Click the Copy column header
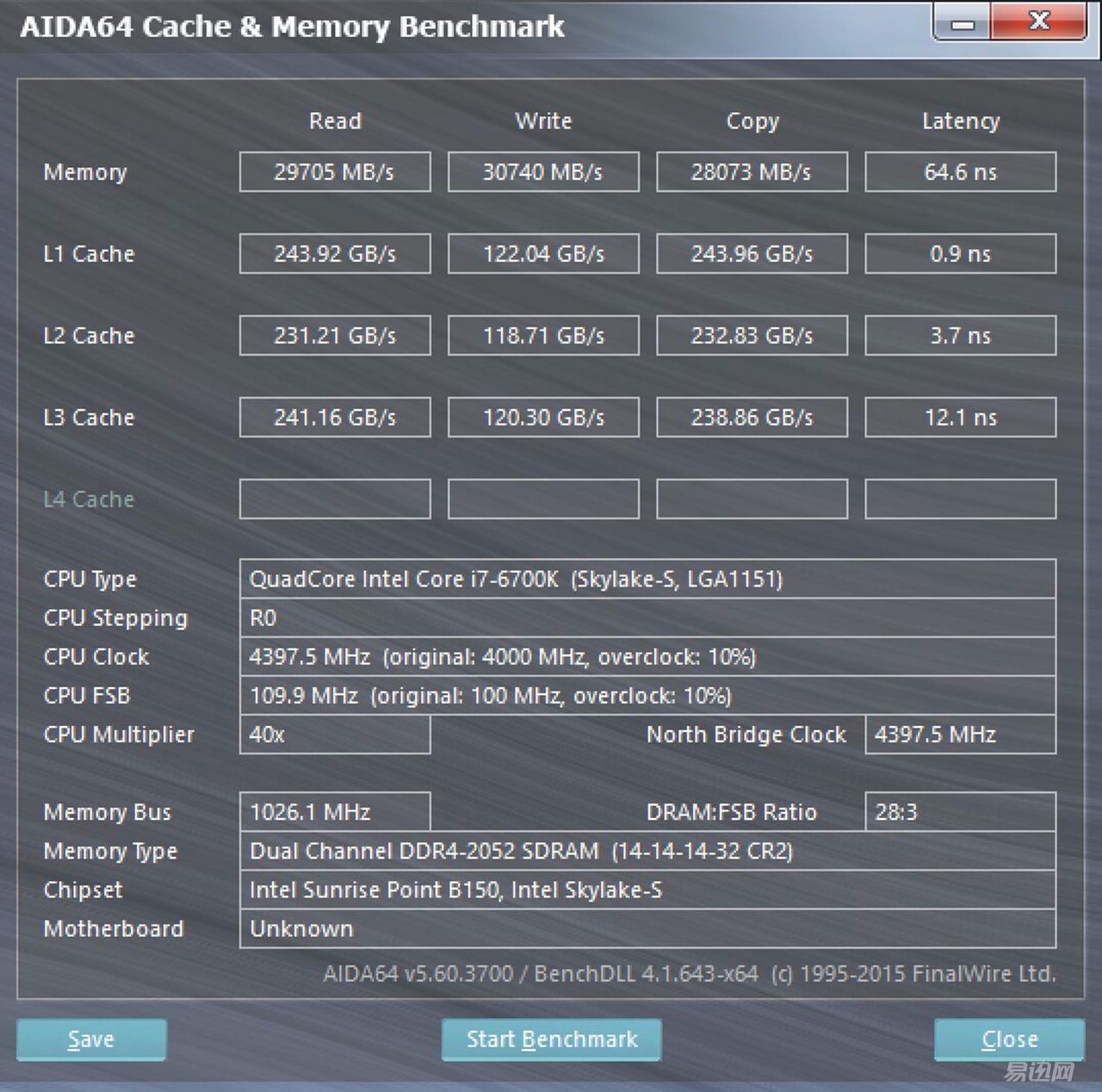 point(752,121)
